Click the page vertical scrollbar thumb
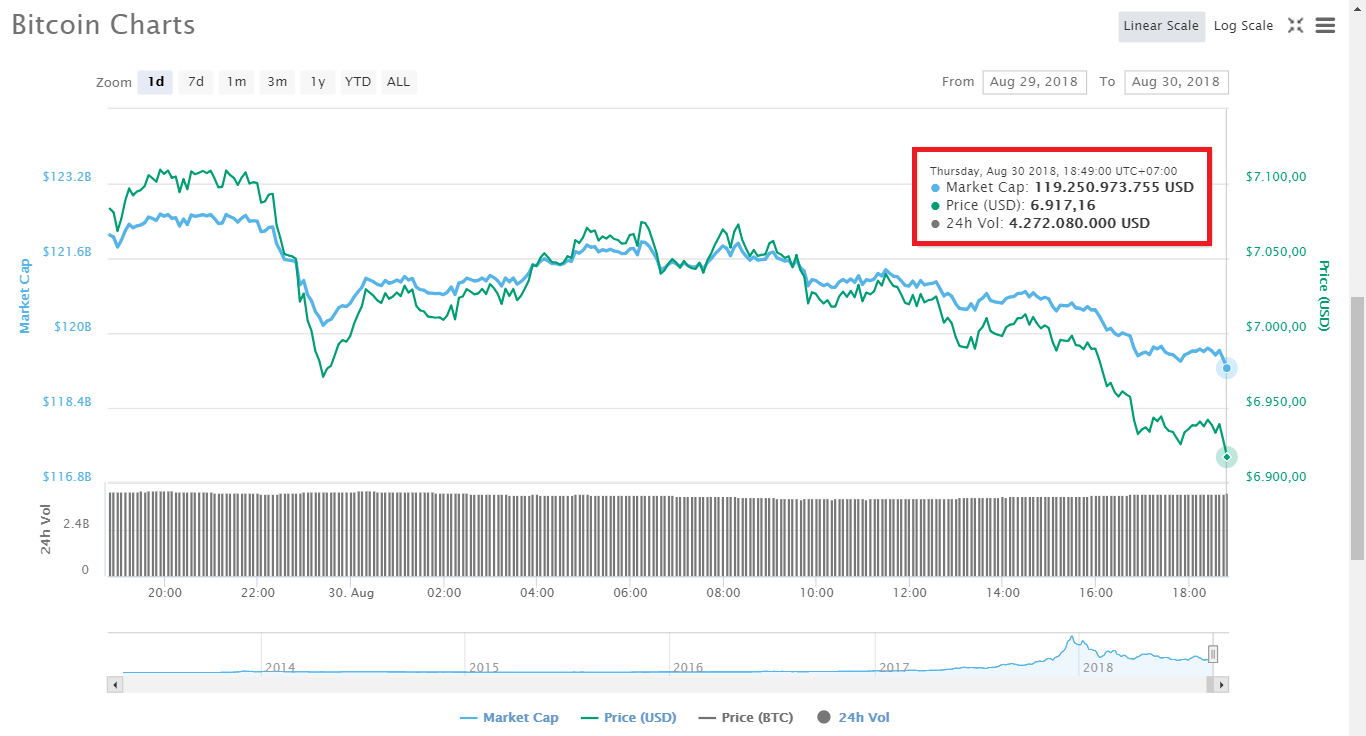The width and height of the screenshot is (1366, 736). point(1357,428)
